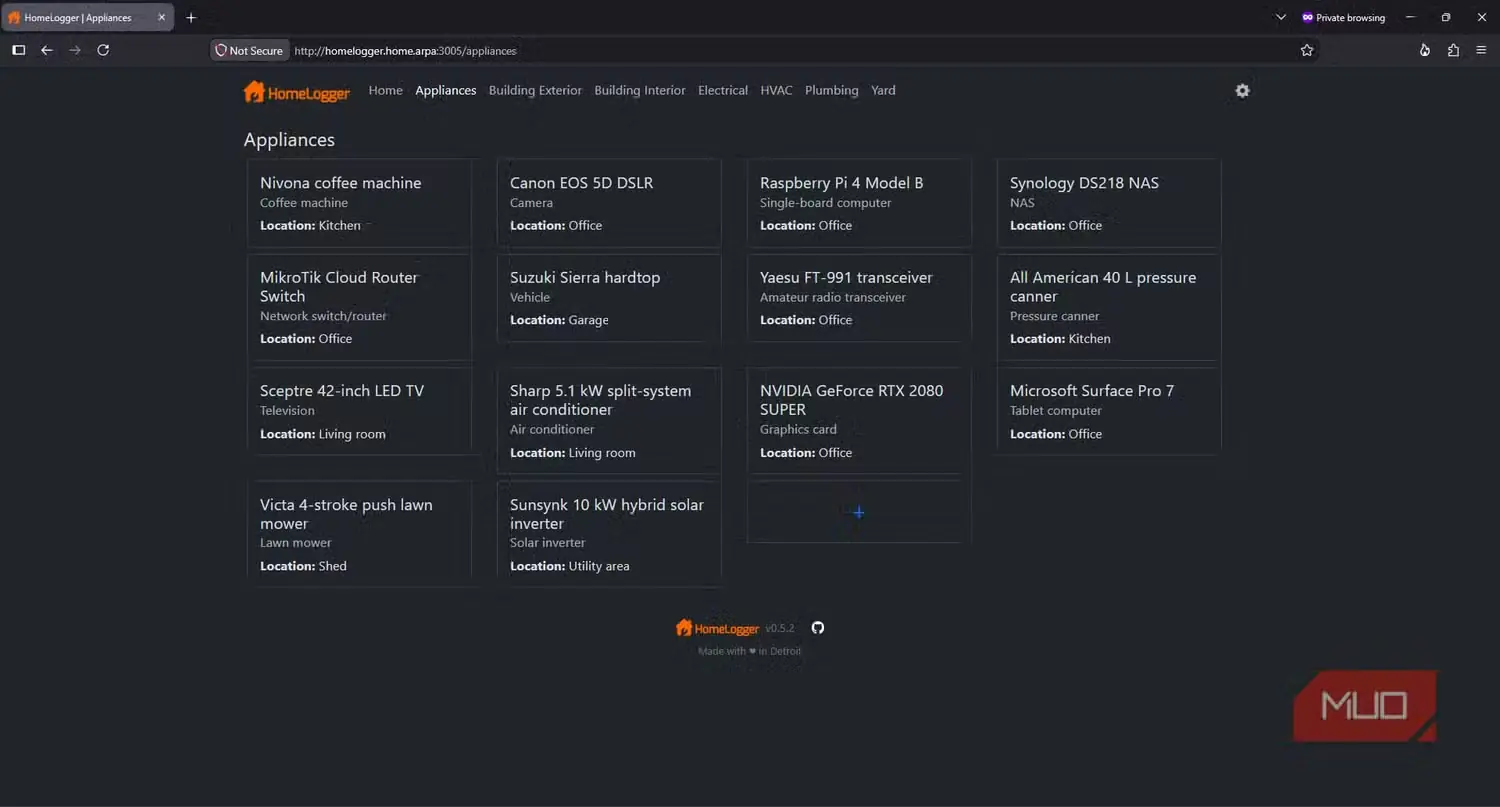1500x807 pixels.
Task: Open a new browser tab
Action: 191,17
